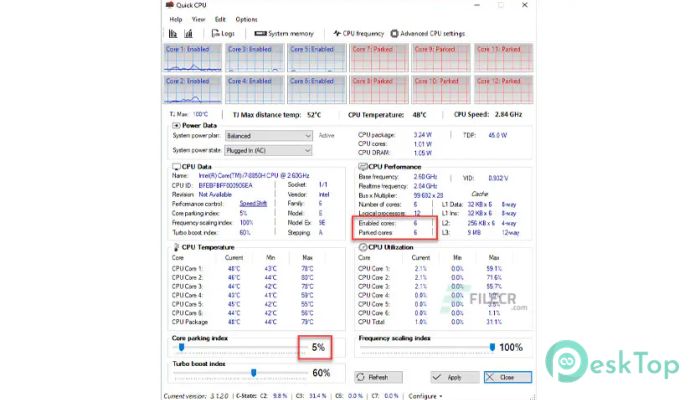This screenshot has height=400, width=700.
Task: Open Logs from the toolbar
Action: point(223,33)
